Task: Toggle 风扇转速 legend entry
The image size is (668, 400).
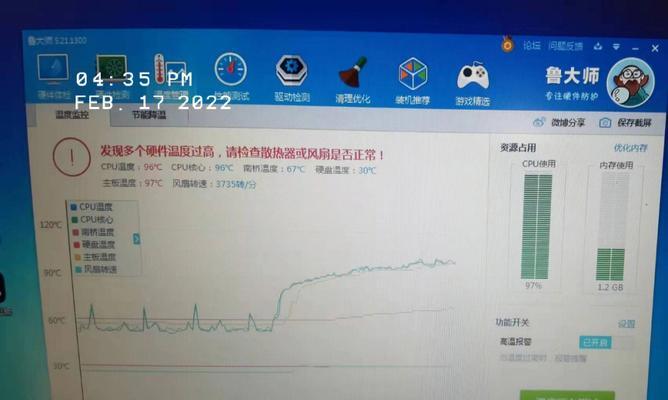Action: [96, 269]
